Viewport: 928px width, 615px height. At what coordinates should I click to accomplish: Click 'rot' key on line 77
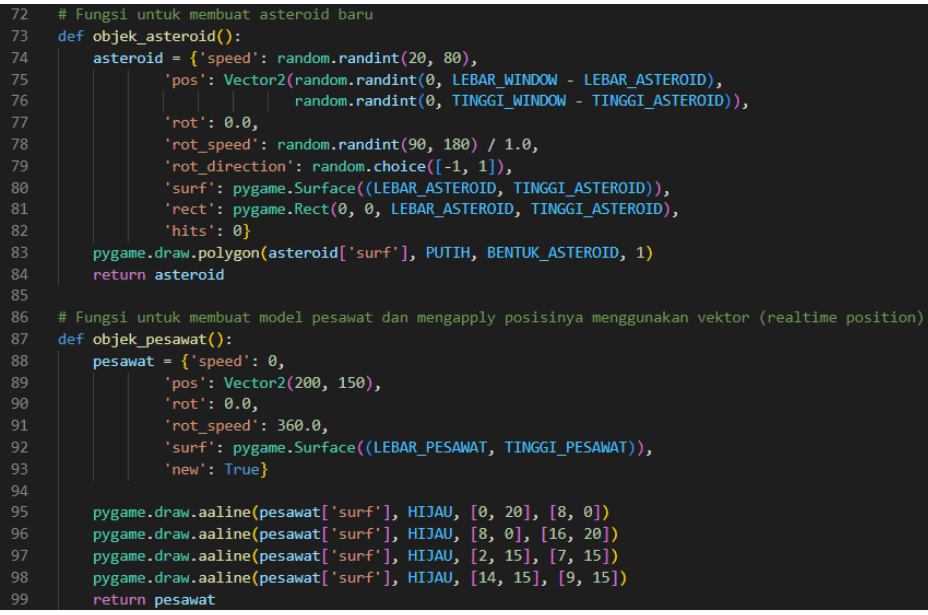tap(185, 123)
